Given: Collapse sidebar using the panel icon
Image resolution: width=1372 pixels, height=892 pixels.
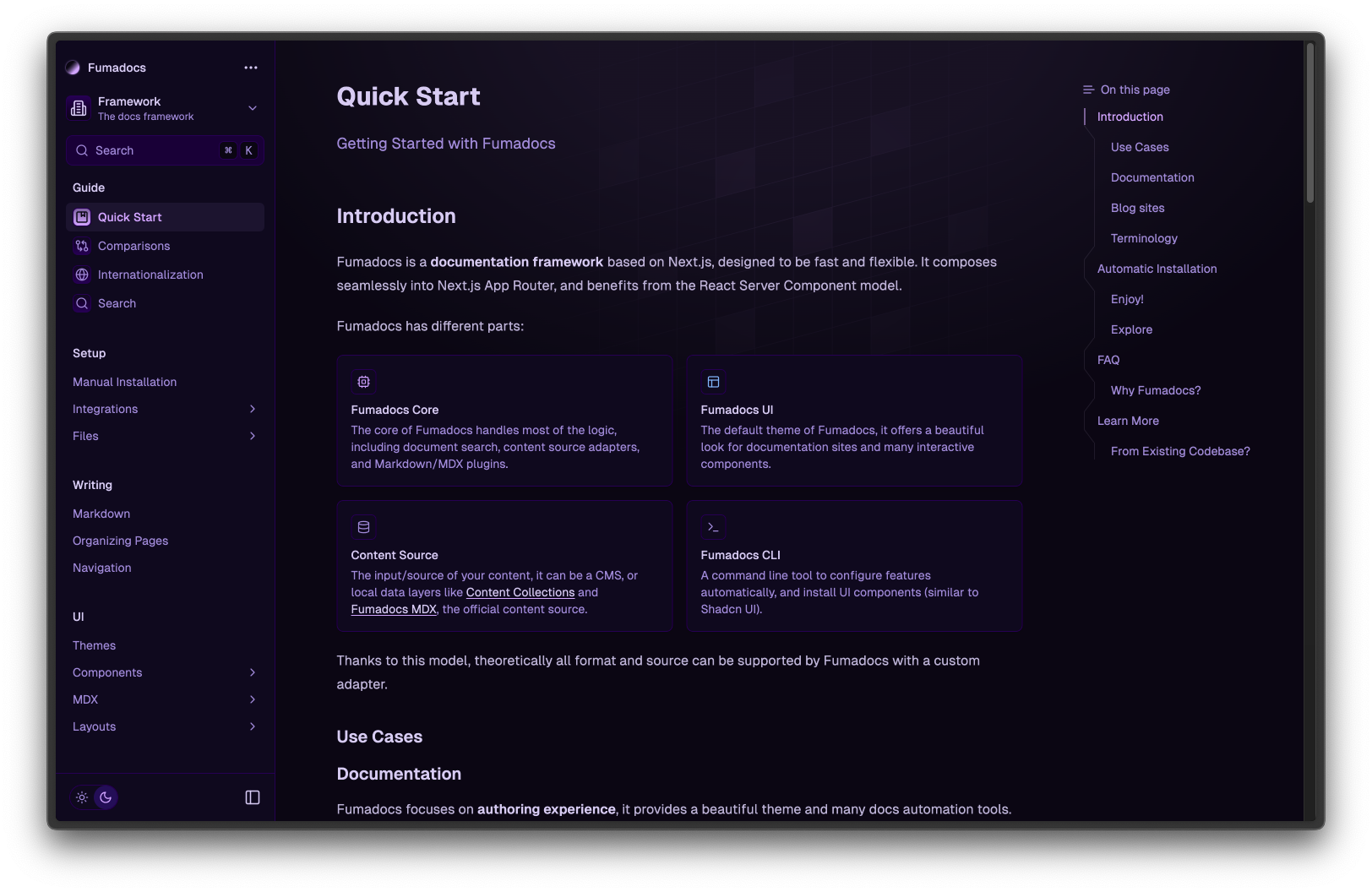Looking at the screenshot, I should tap(253, 797).
